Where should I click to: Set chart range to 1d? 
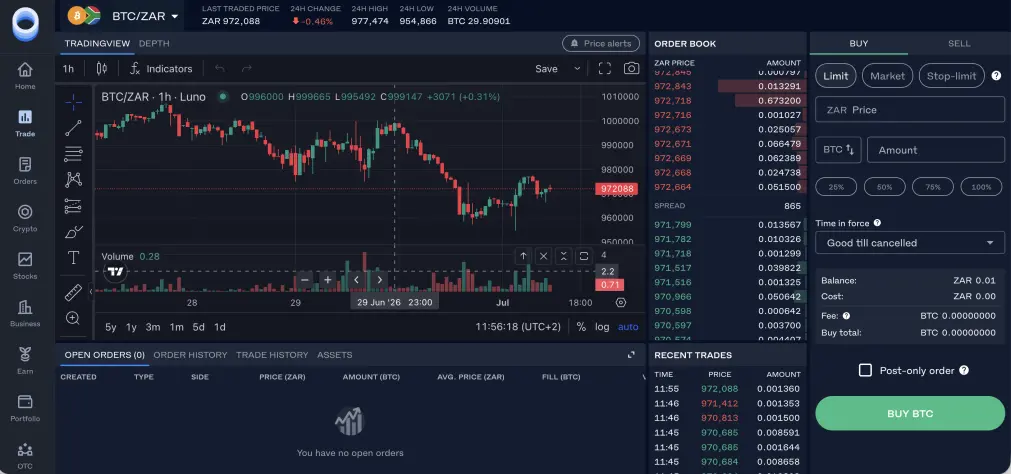coord(220,327)
